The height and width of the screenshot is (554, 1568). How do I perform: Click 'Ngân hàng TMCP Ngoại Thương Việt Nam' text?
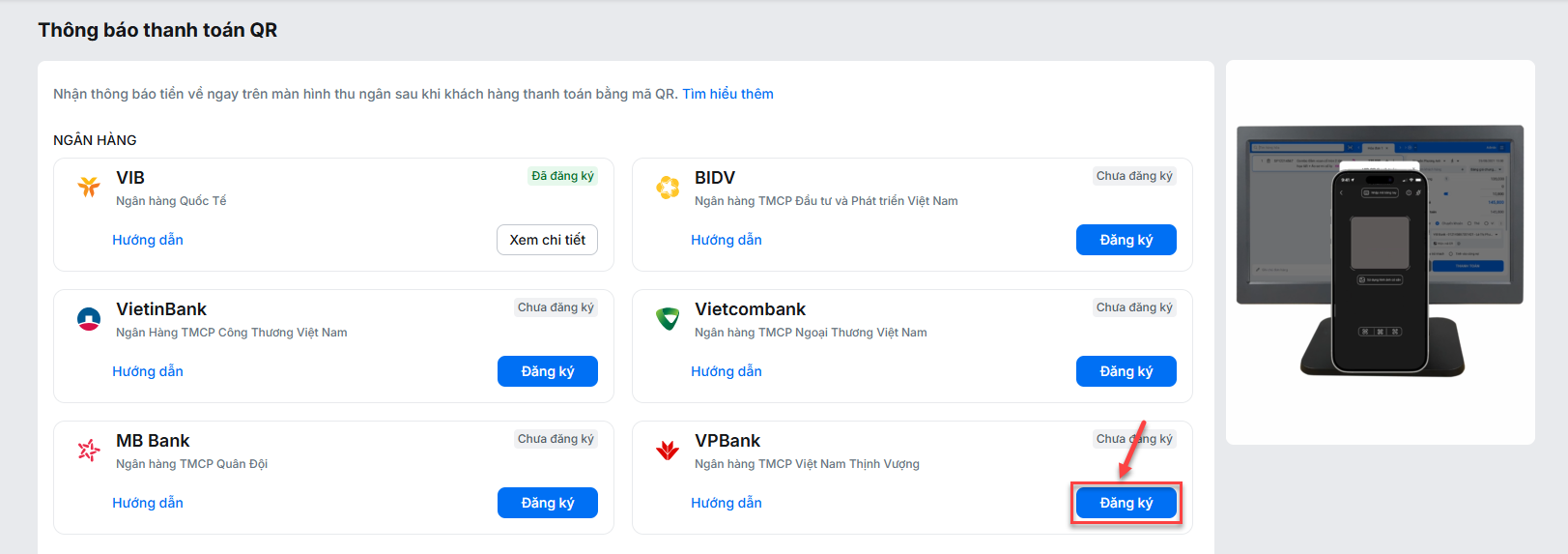point(811,333)
